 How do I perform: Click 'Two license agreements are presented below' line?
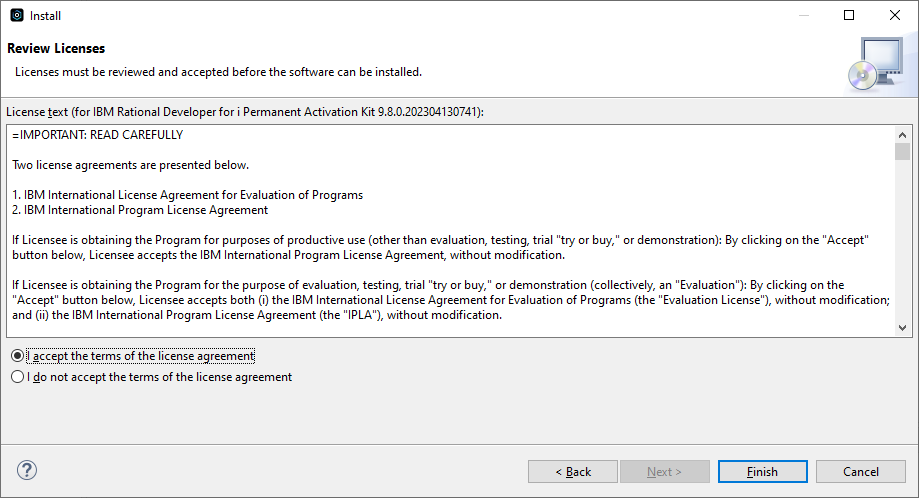point(130,165)
